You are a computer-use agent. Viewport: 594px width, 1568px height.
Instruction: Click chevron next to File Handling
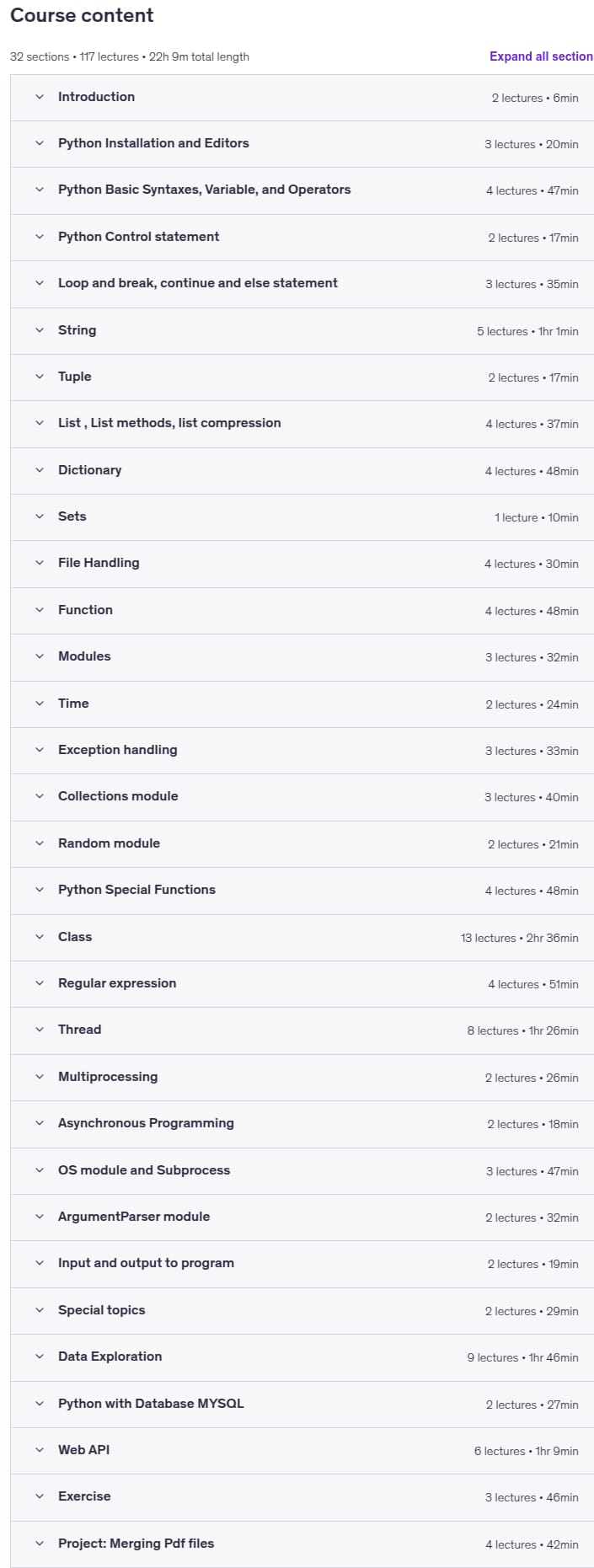(x=40, y=563)
